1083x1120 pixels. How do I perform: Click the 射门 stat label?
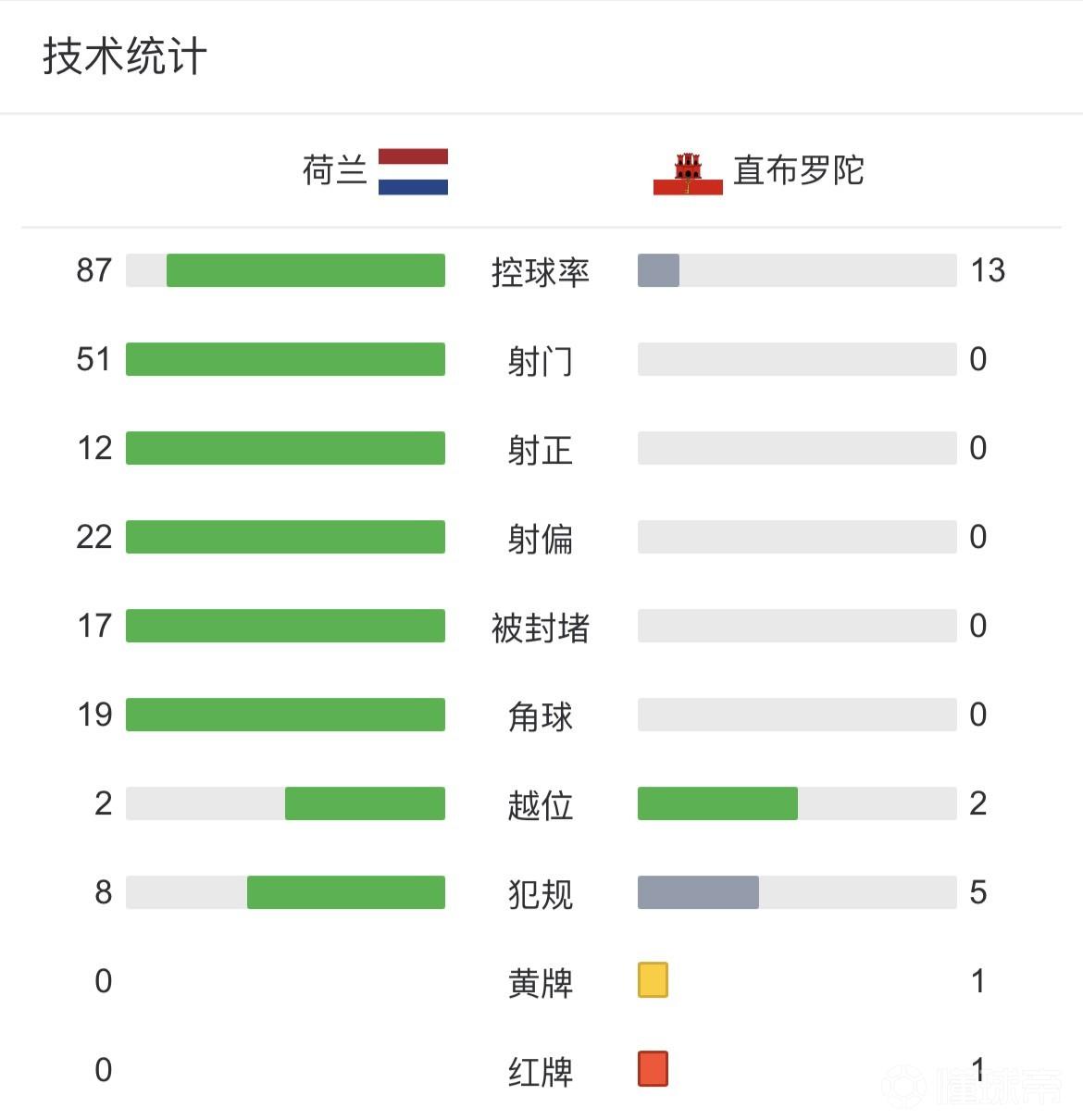pyautogui.click(x=541, y=360)
